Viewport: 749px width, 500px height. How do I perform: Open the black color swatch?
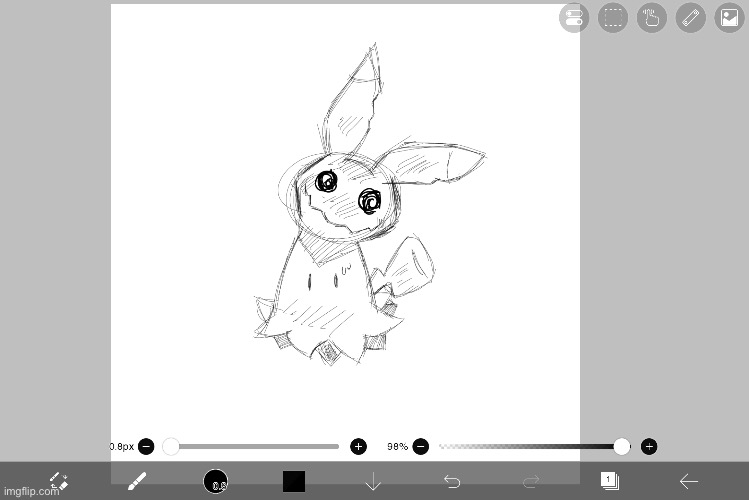[x=294, y=481]
